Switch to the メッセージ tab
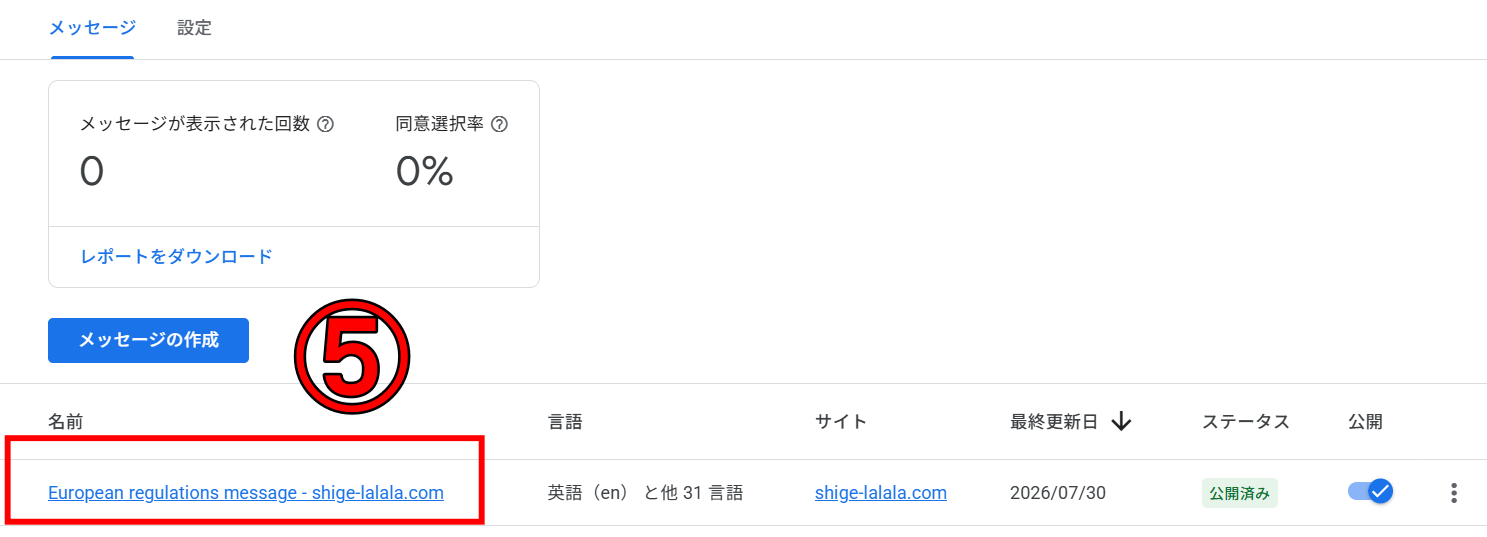 tap(92, 28)
